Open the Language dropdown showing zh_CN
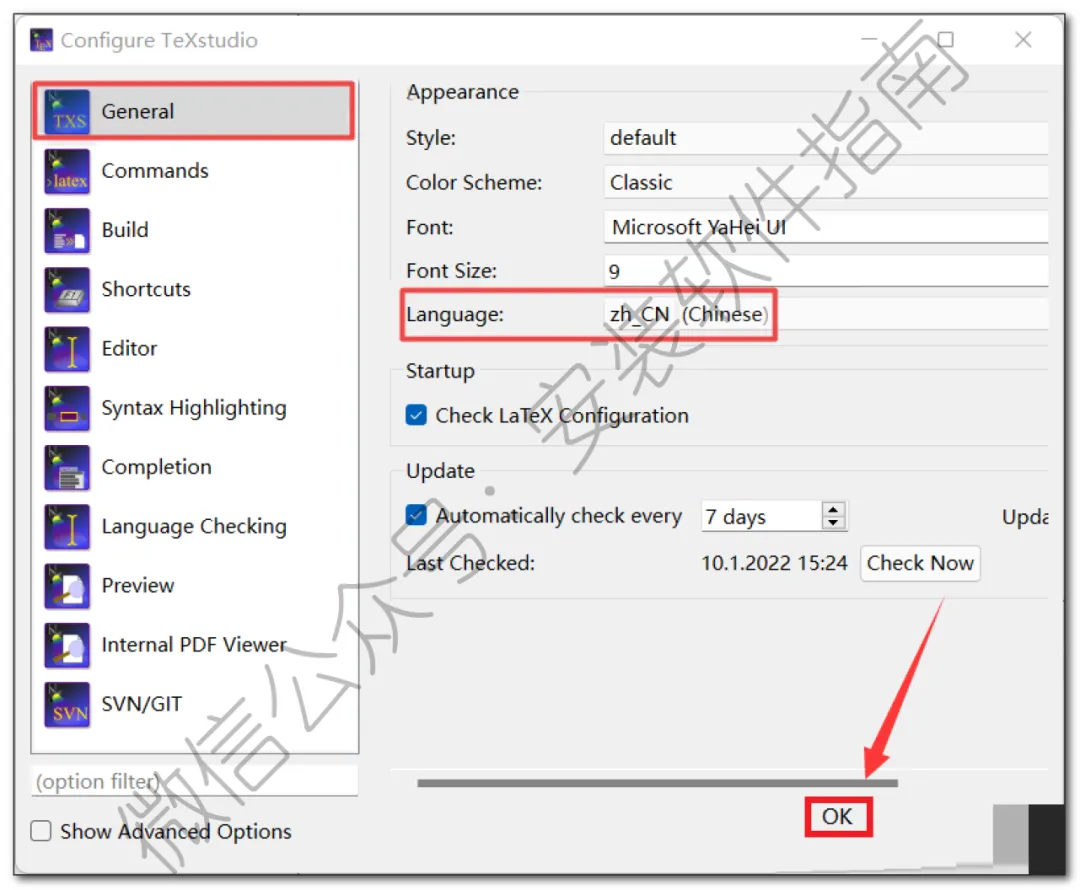 pyautogui.click(x=825, y=314)
